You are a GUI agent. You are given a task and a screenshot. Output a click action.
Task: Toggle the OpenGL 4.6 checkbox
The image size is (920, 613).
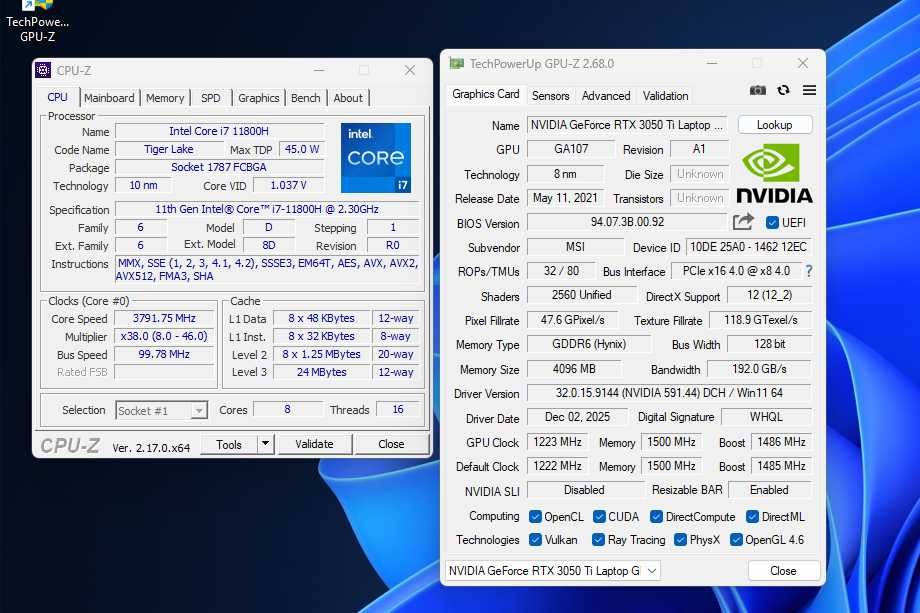(x=736, y=539)
